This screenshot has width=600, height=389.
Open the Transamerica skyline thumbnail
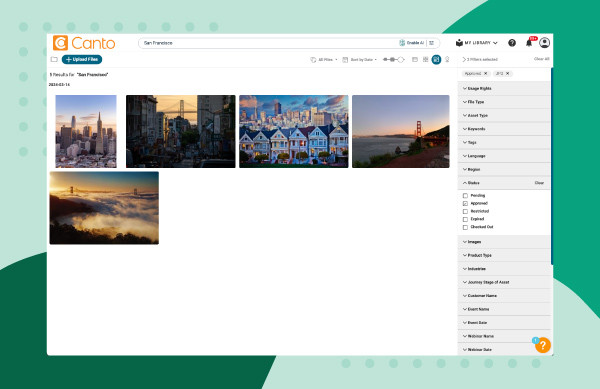(x=86, y=131)
